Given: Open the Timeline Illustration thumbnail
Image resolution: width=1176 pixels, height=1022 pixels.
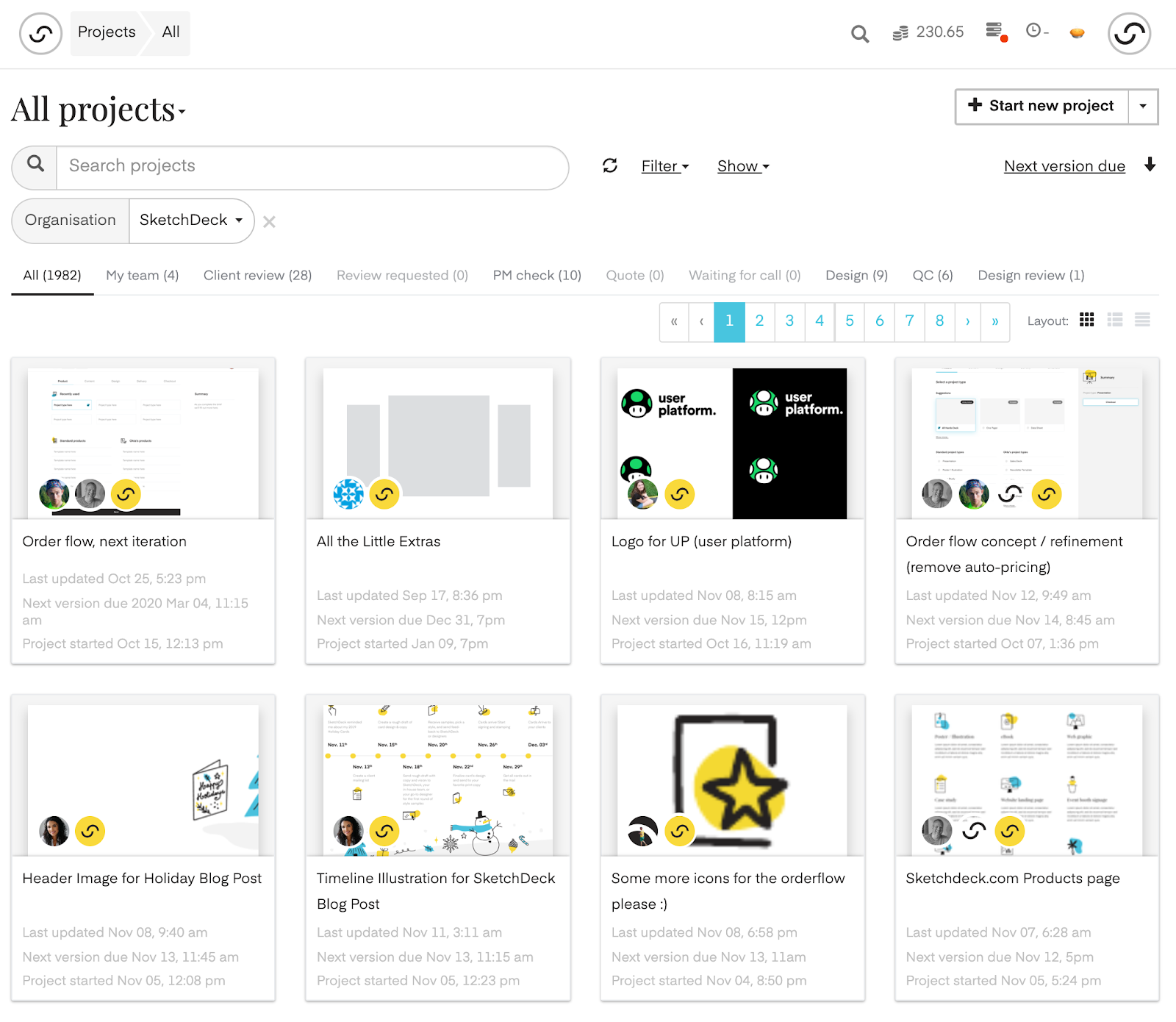Looking at the screenshot, I should tap(438, 780).
